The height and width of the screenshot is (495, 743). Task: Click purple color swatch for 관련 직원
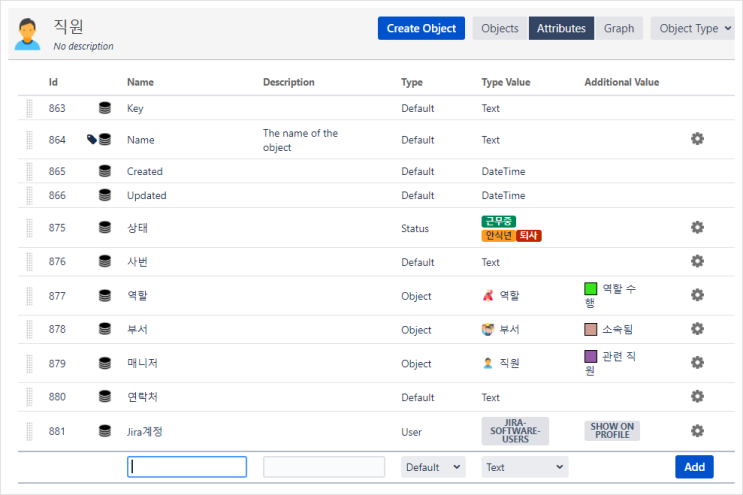click(590, 356)
